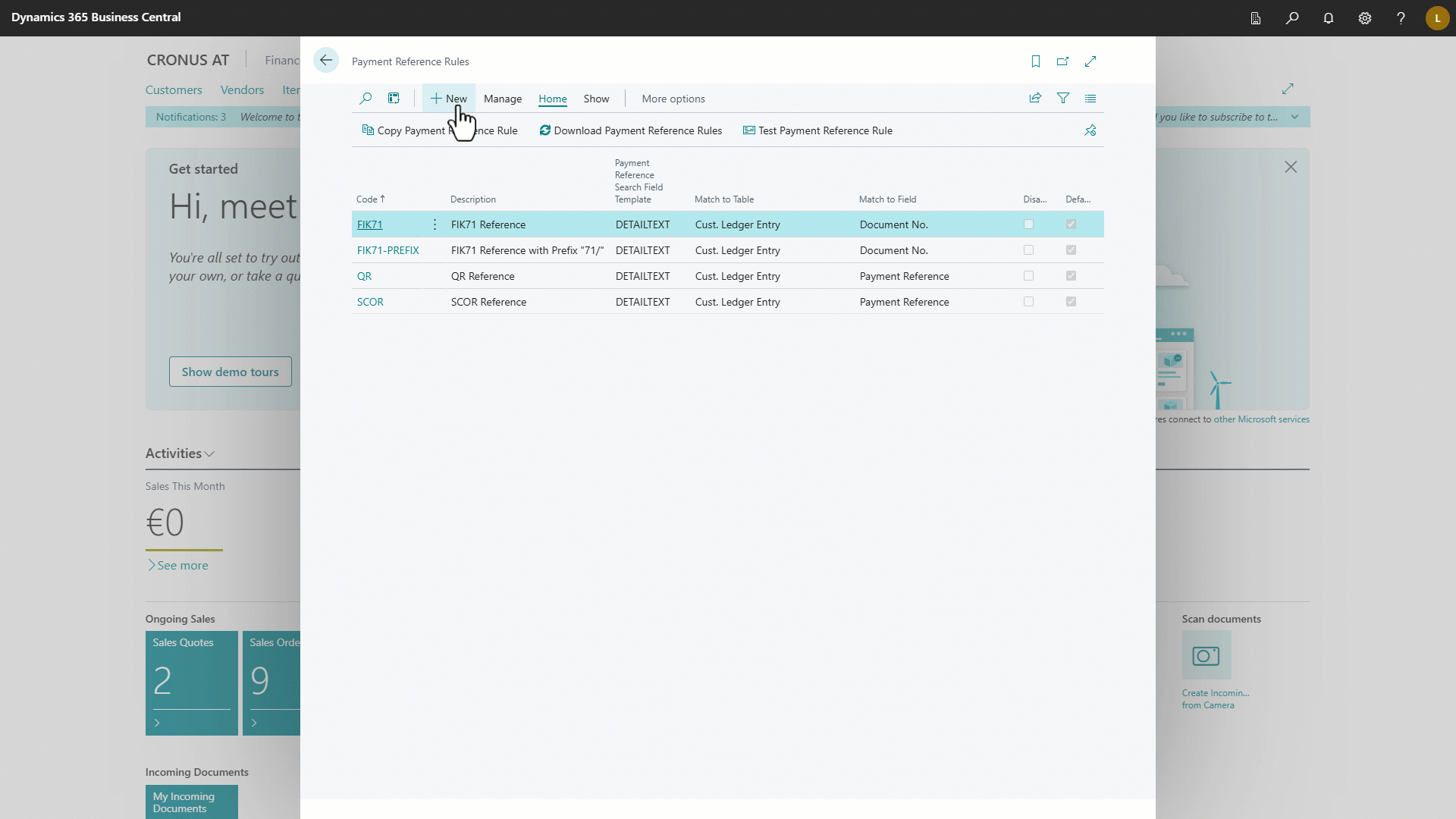1456x819 pixels.
Task: Select the SCOR Reference description cell
Action: pyautogui.click(x=488, y=302)
